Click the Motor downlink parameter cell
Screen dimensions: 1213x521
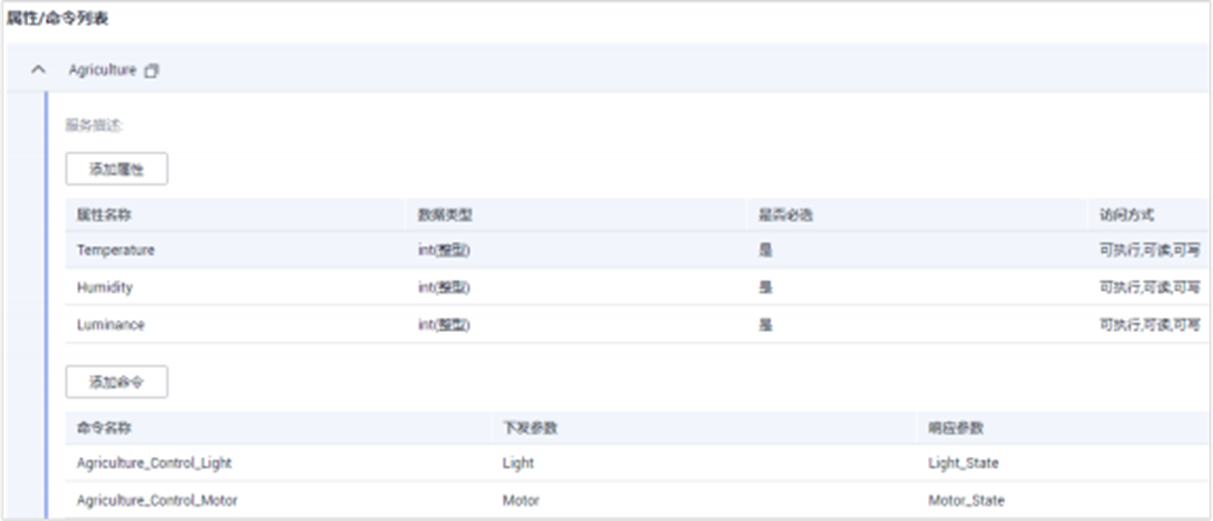(520, 500)
